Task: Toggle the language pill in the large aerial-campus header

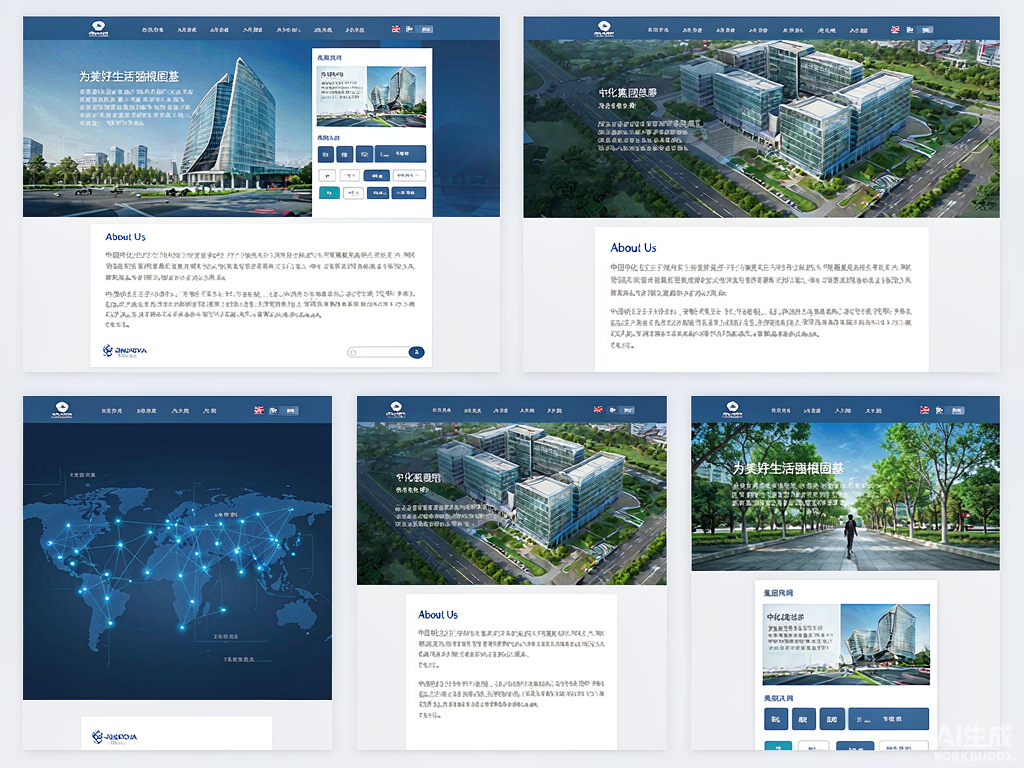Action: tap(926, 29)
